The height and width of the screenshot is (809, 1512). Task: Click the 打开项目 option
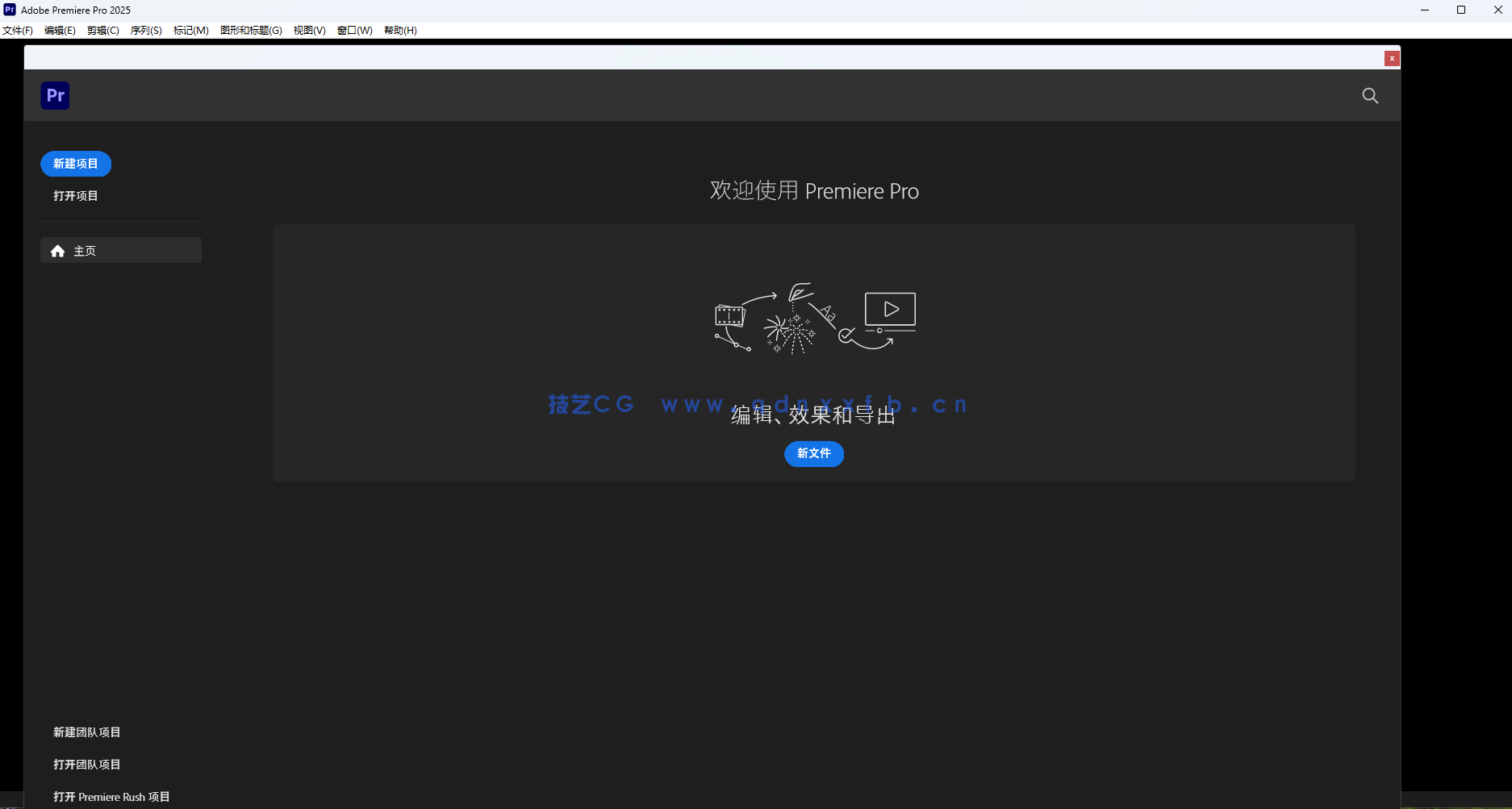pos(75,195)
